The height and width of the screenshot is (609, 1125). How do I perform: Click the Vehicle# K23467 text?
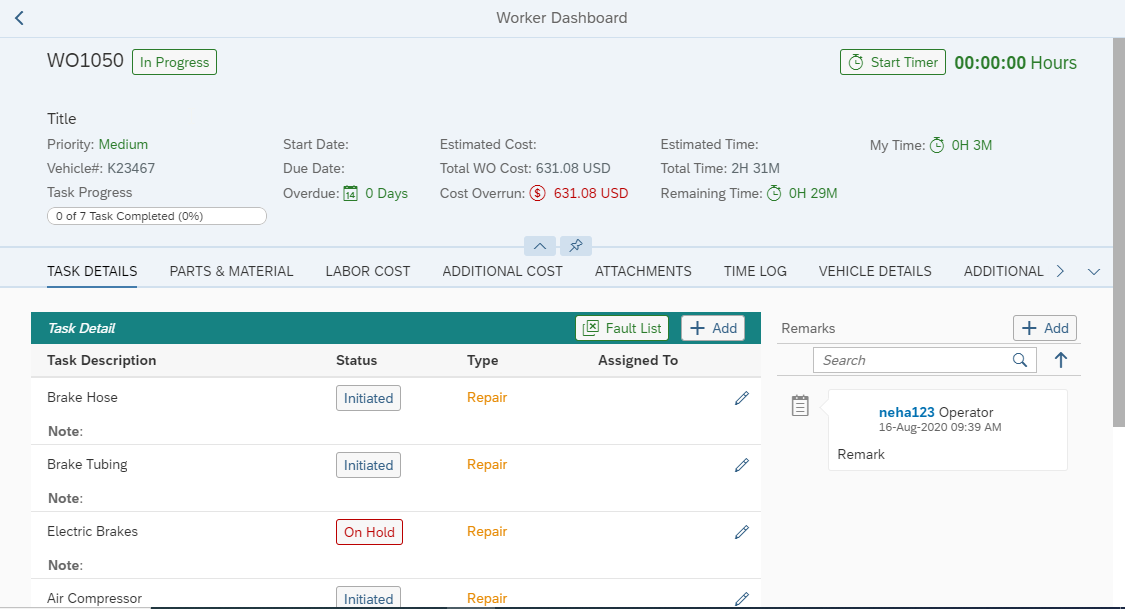click(x=100, y=169)
